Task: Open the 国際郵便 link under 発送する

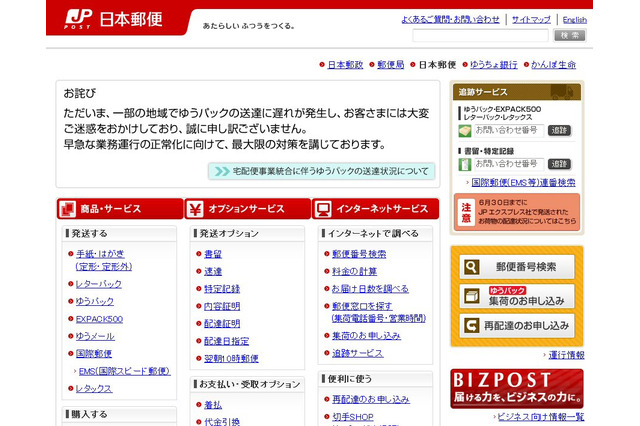Action: pos(93,354)
